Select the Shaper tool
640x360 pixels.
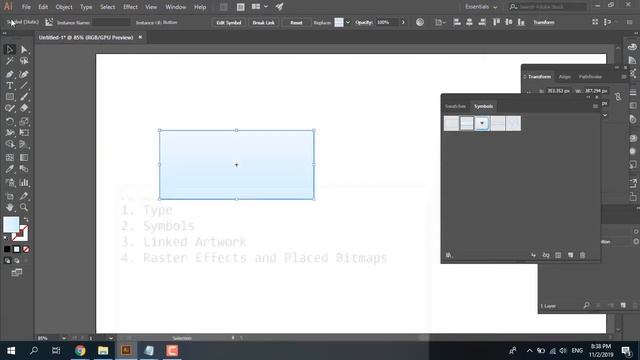[x=10, y=109]
